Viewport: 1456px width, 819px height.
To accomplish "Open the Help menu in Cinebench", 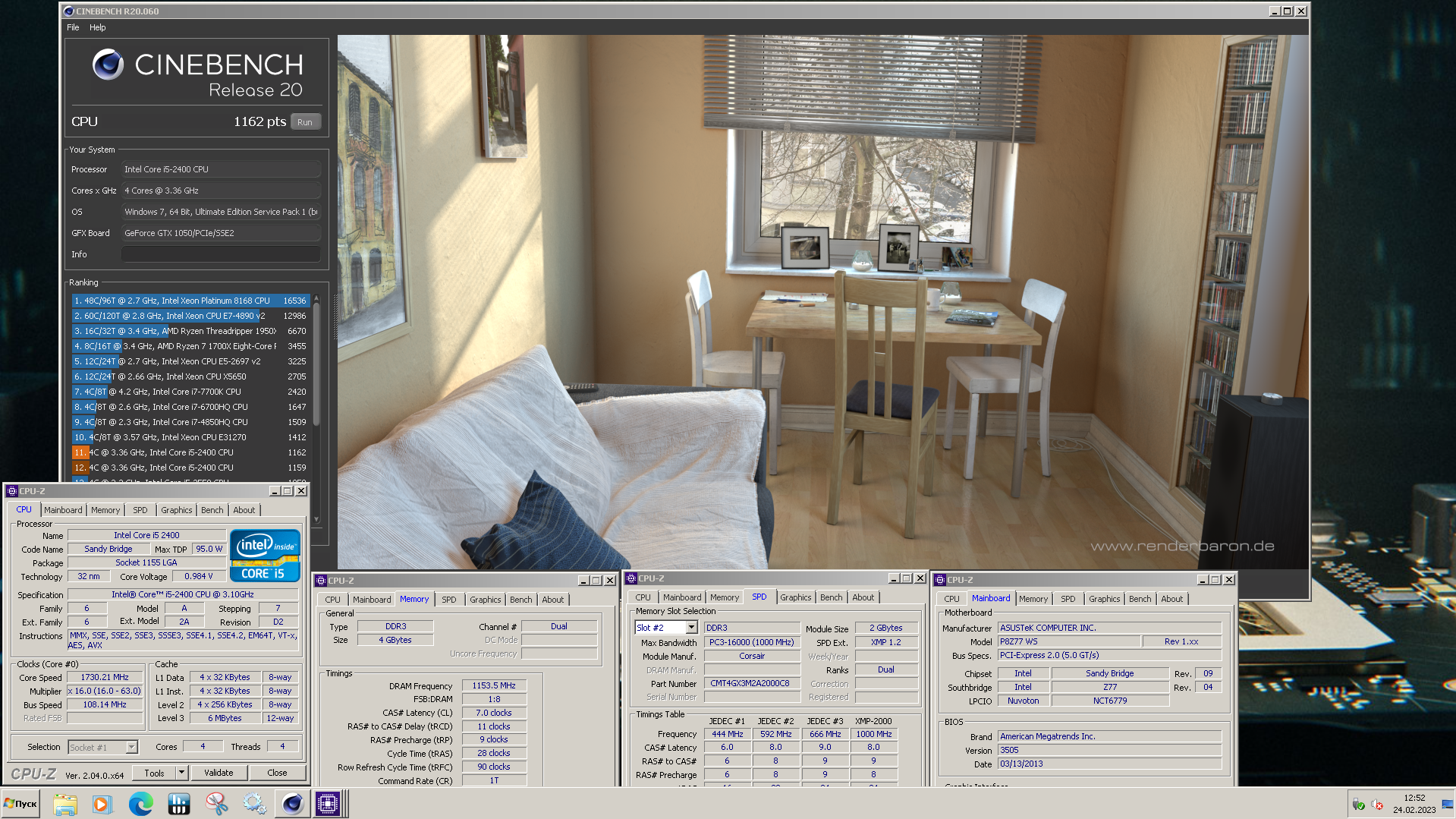I will (x=98, y=27).
